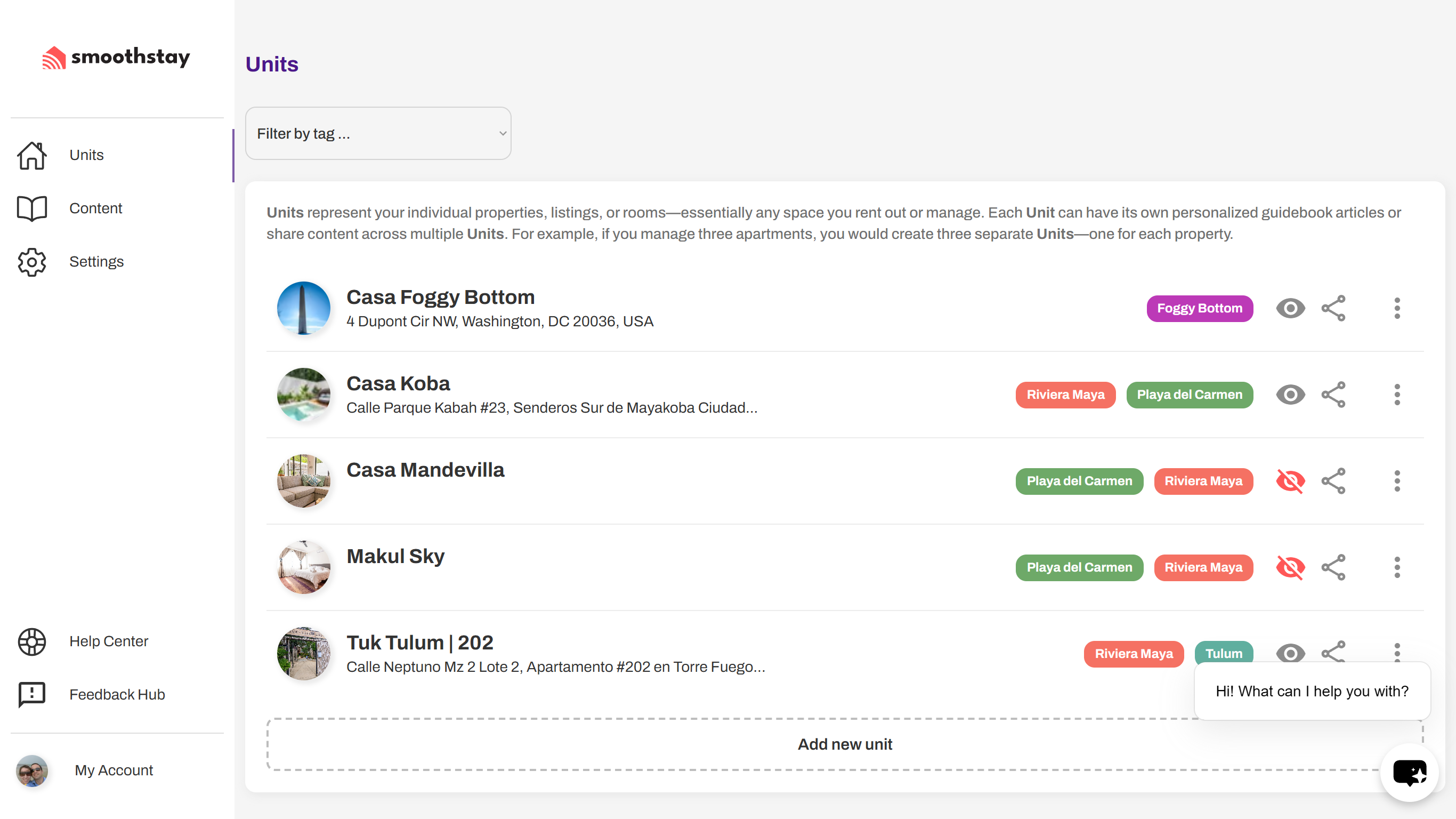This screenshot has height=819, width=1456.
Task: Open Settings from the sidebar
Action: point(96,261)
